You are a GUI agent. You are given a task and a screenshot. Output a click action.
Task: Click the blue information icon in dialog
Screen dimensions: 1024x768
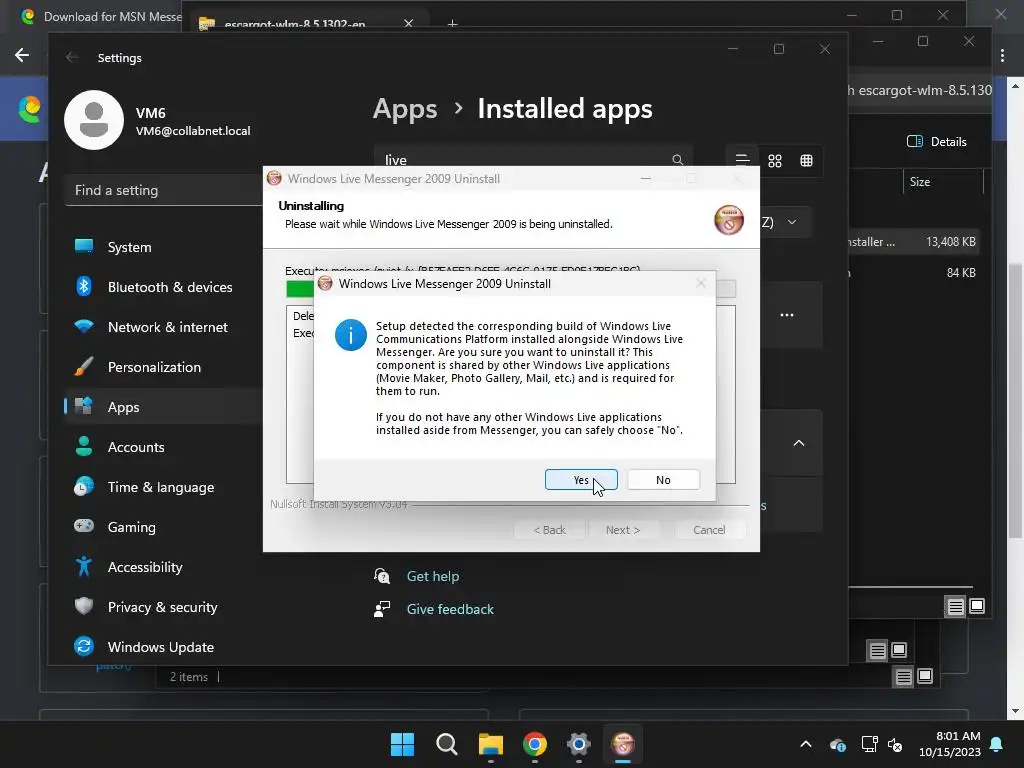(351, 335)
